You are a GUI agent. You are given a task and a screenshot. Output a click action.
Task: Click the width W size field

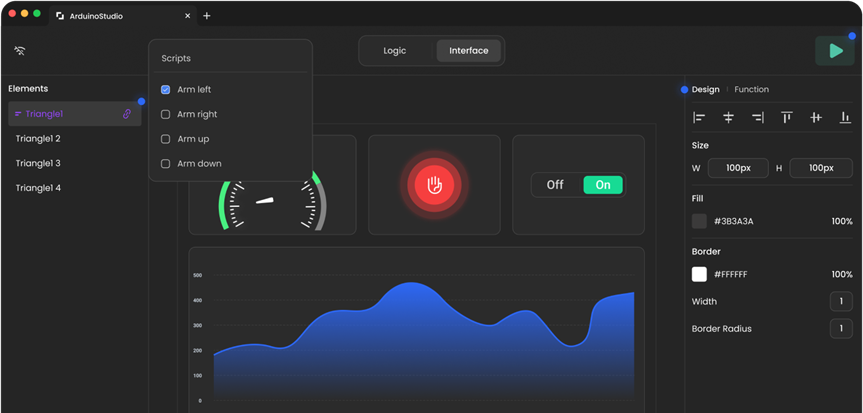[x=738, y=168]
